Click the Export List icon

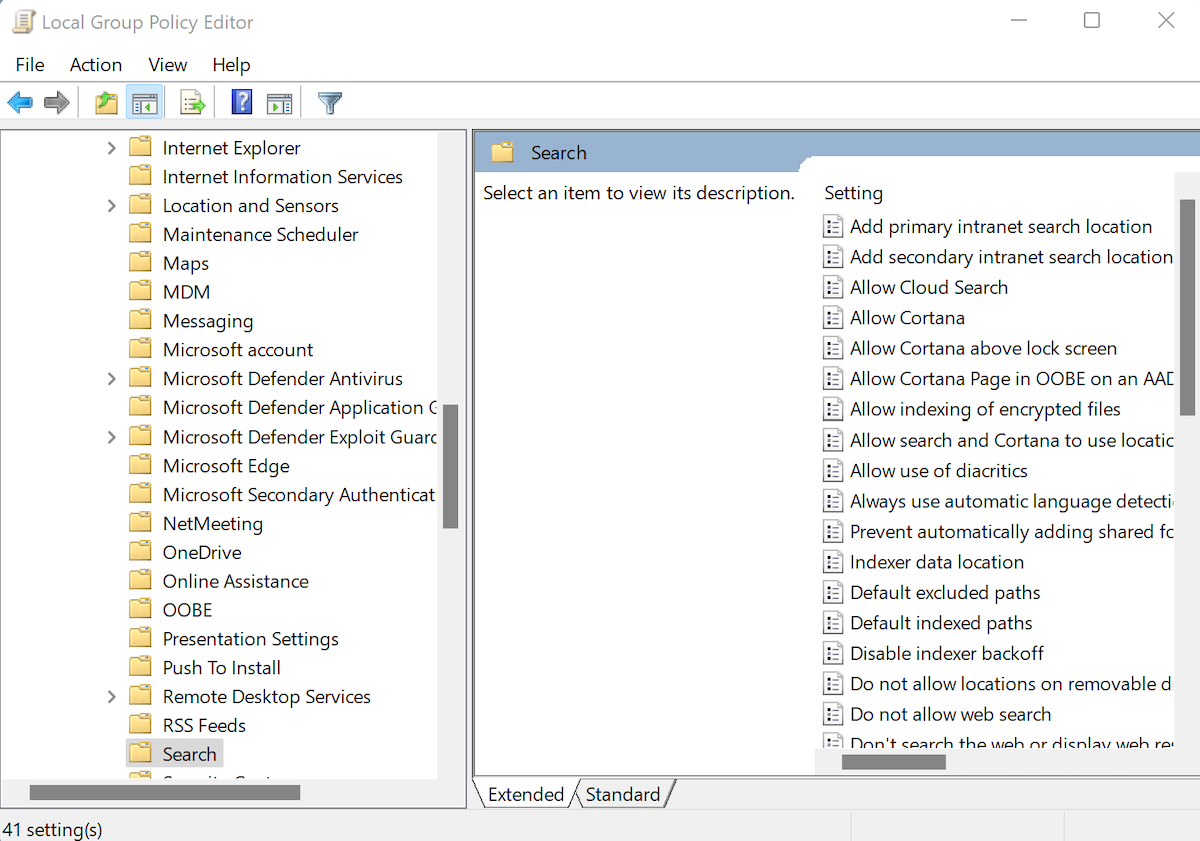192,101
